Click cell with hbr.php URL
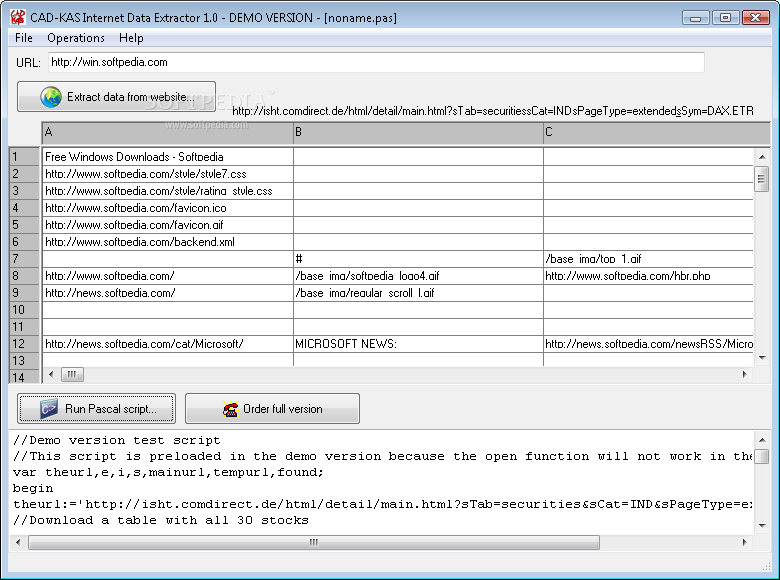 point(649,276)
